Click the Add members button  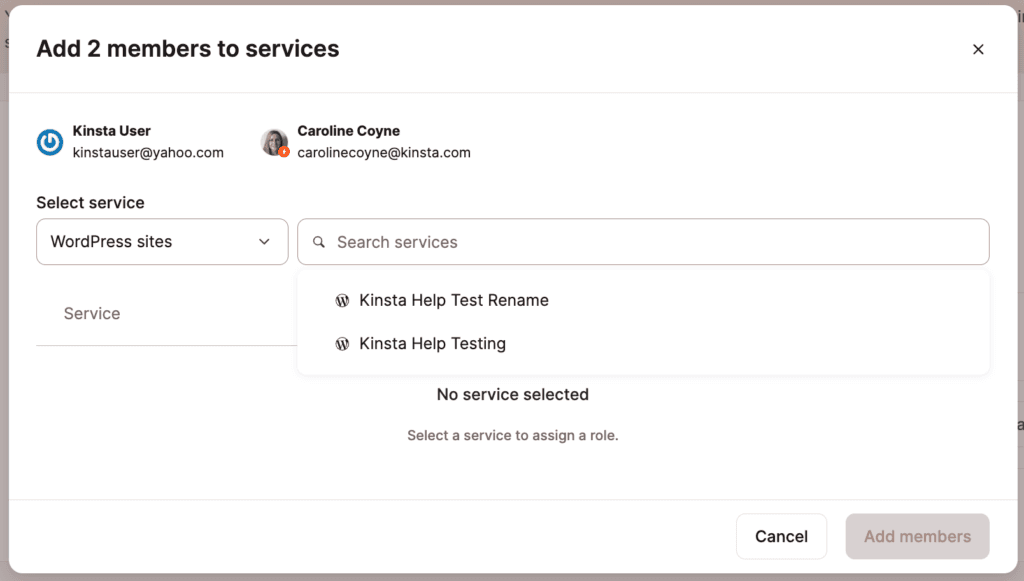click(x=917, y=536)
